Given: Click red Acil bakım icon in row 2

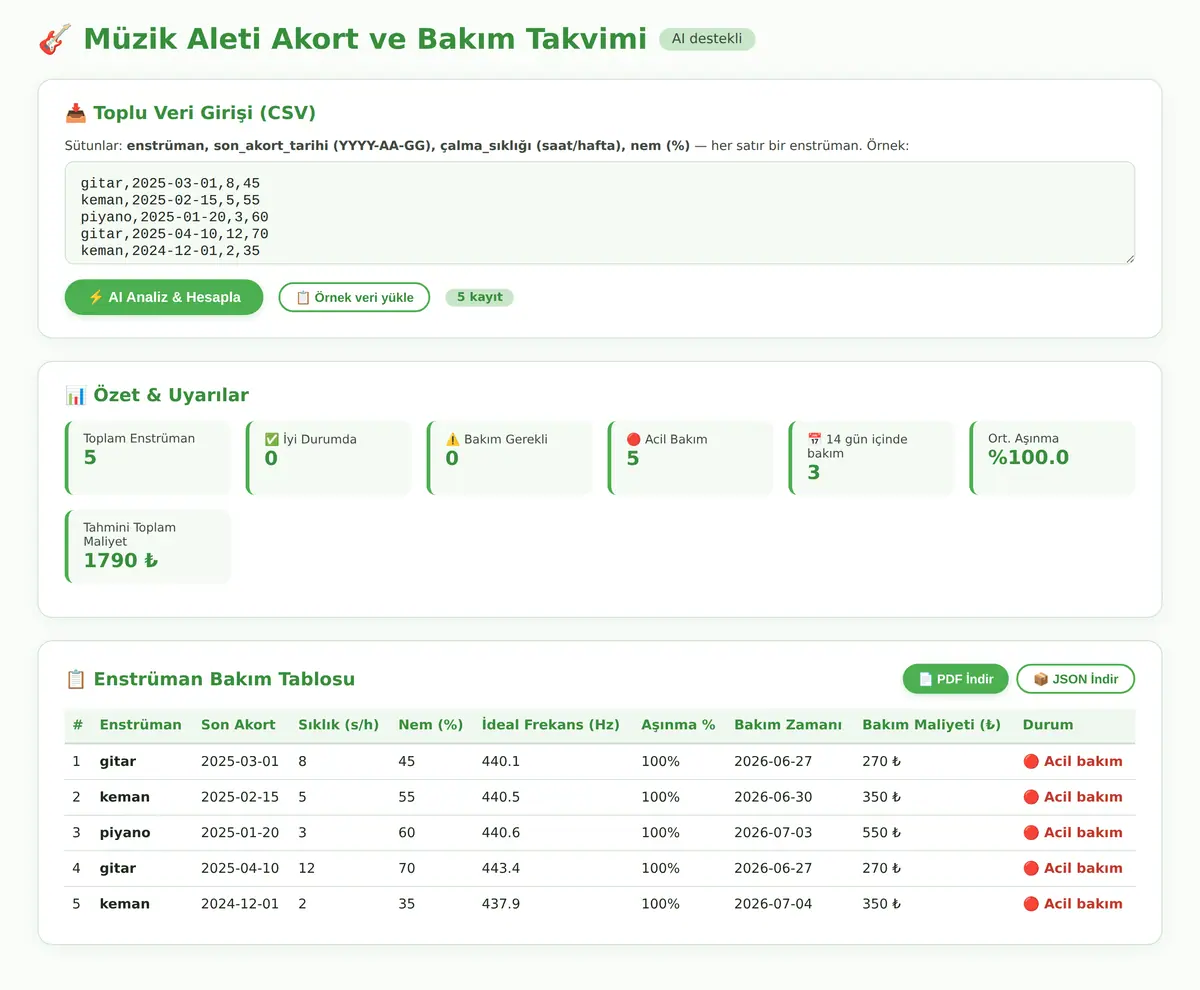Looking at the screenshot, I should (x=1031, y=797).
